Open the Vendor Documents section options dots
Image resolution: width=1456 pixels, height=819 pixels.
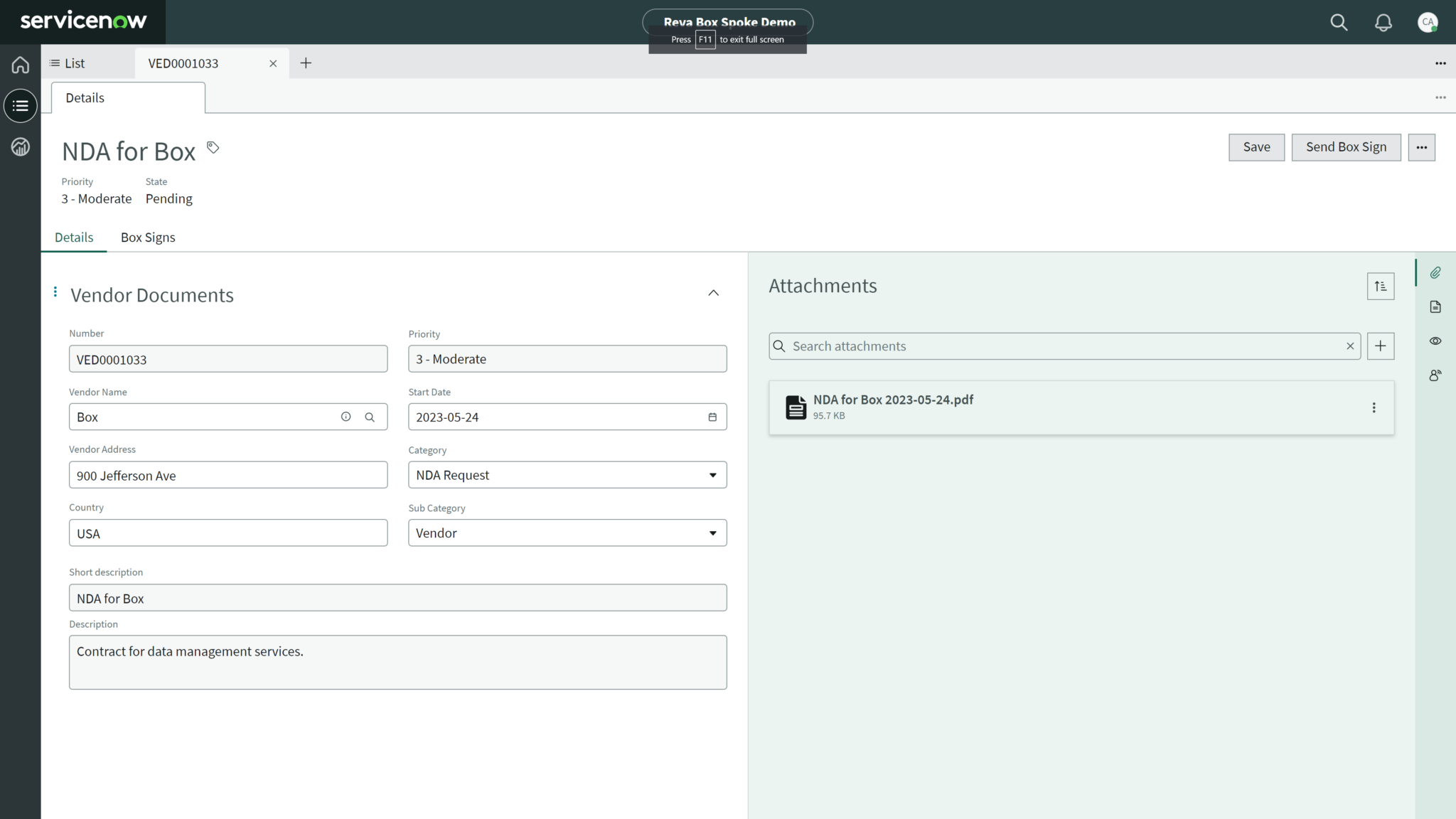(x=55, y=292)
